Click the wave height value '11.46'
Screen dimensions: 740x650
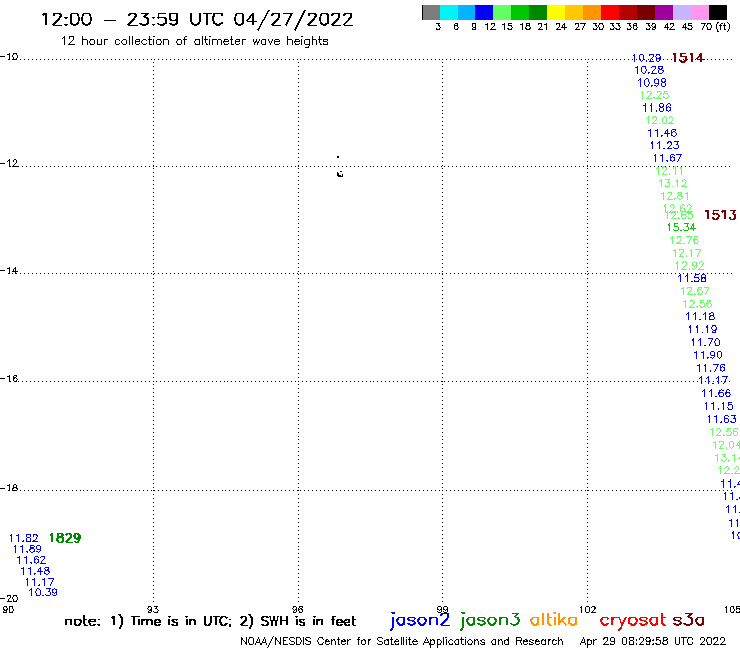[662, 133]
